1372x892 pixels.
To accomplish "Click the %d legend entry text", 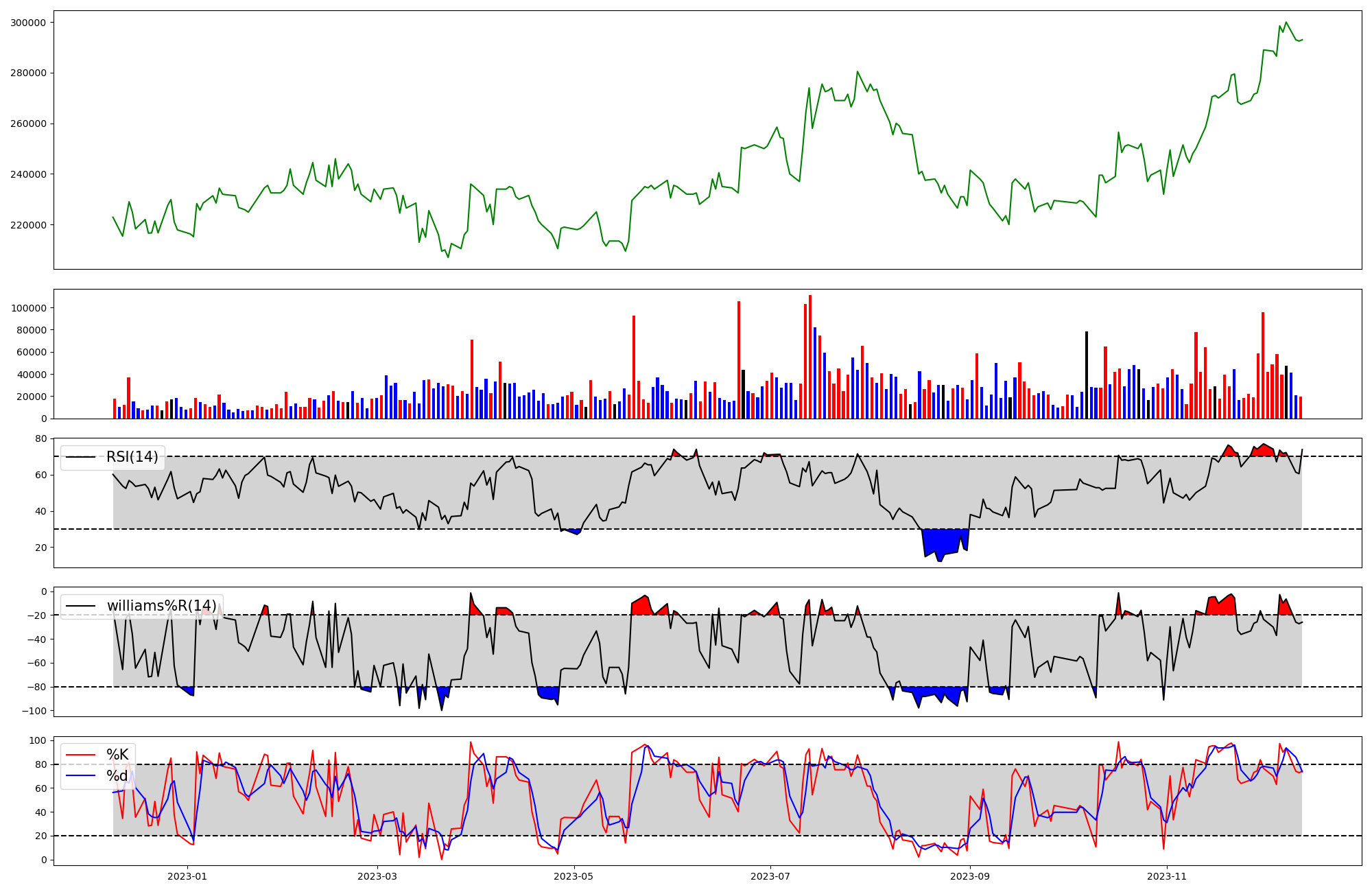I will [117, 776].
